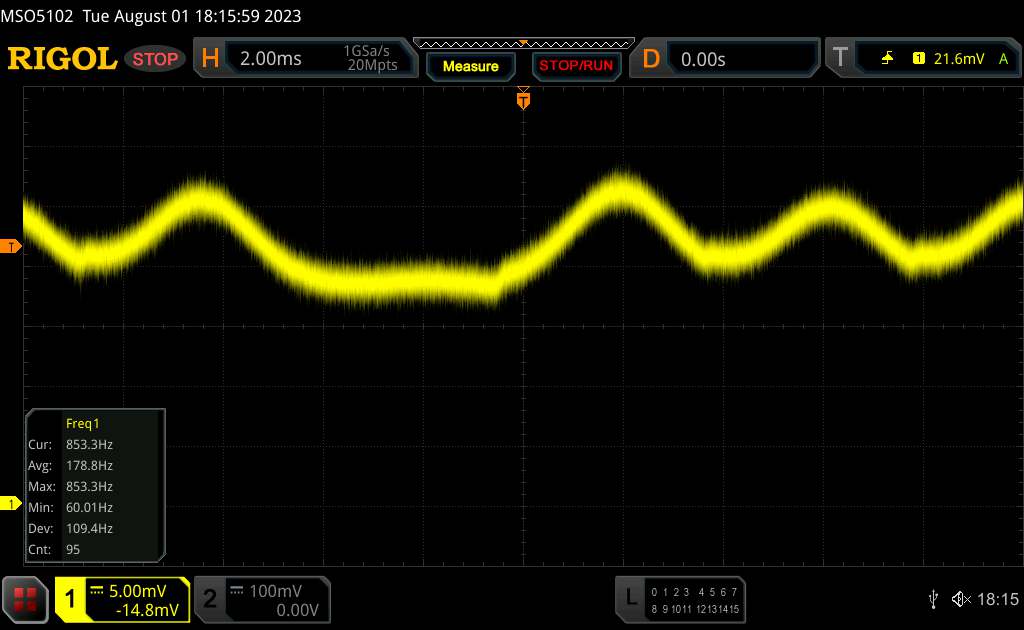Click the yellow channel 1 ground marker

(11, 503)
